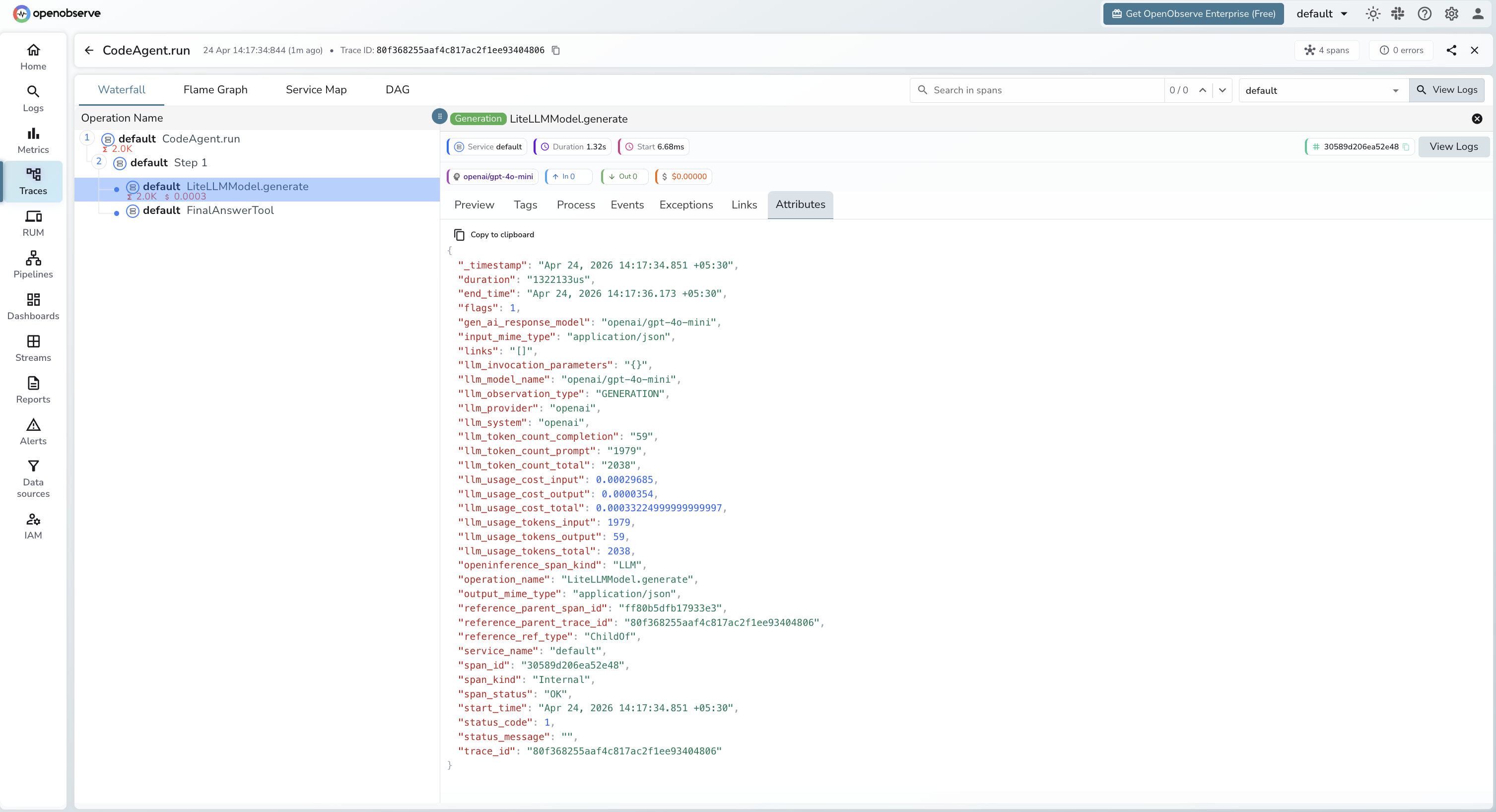This screenshot has width=1496, height=812.
Task: Copy the Trace ID to clipboard
Action: coord(556,50)
